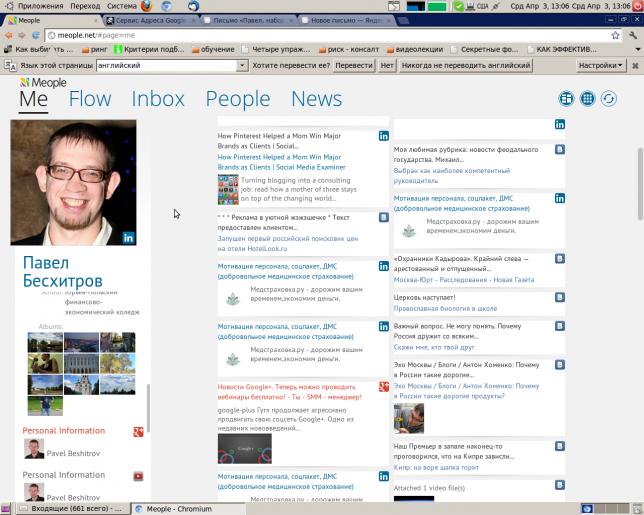Screen dimensions: 644x515
Task: Click the Meople - Chromium taskbar button
Action: pyautogui.click(x=189, y=509)
